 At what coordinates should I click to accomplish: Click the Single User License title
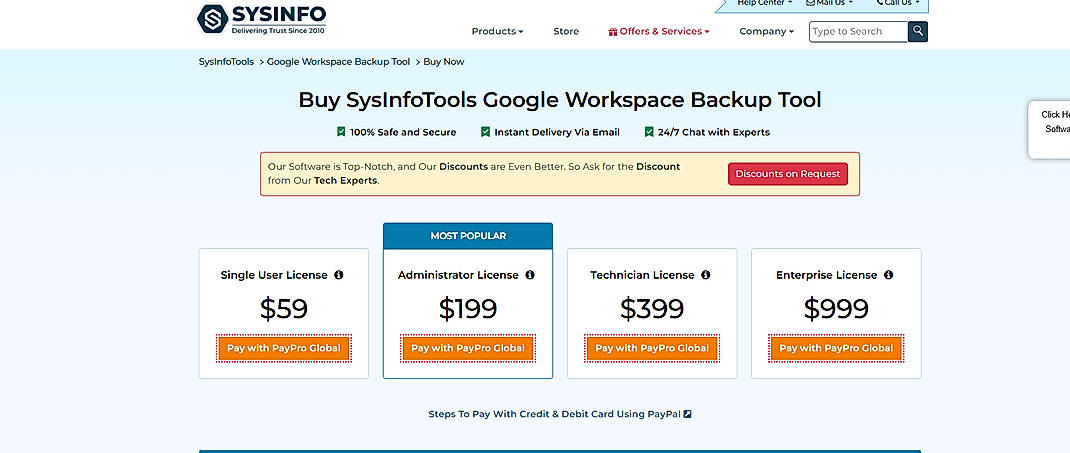(274, 275)
